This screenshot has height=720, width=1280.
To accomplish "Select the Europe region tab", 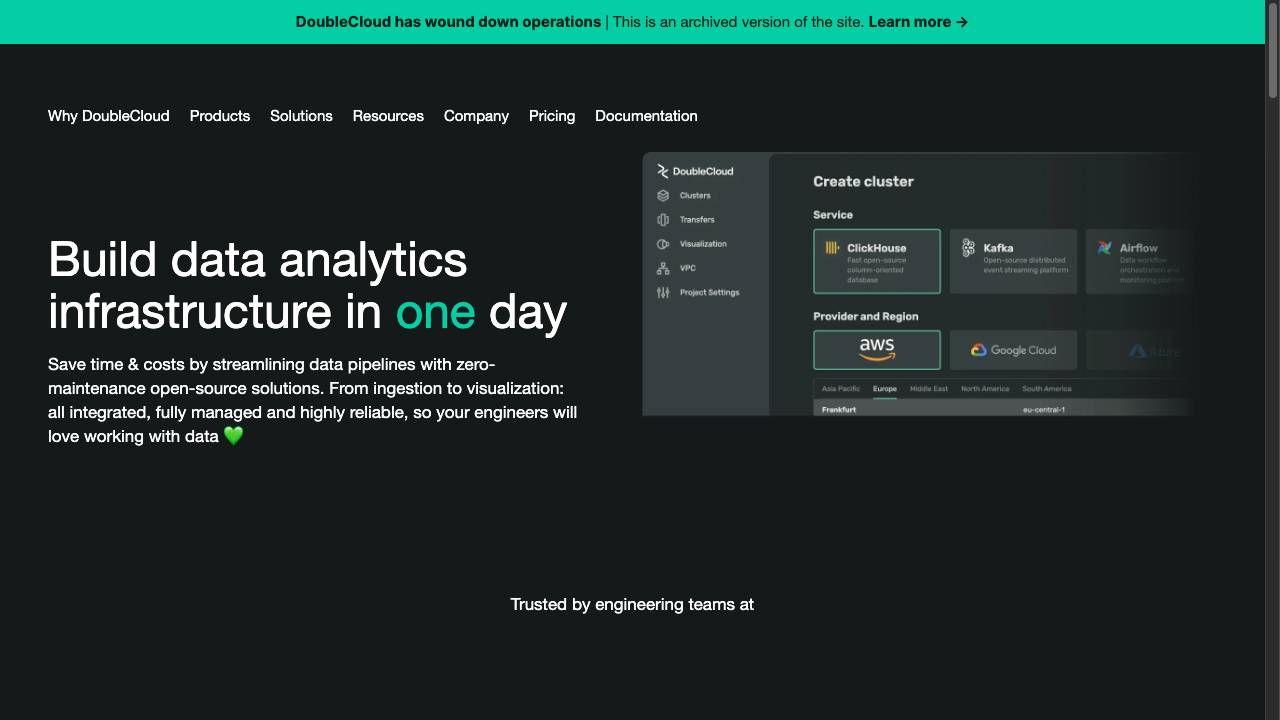I will coord(885,389).
